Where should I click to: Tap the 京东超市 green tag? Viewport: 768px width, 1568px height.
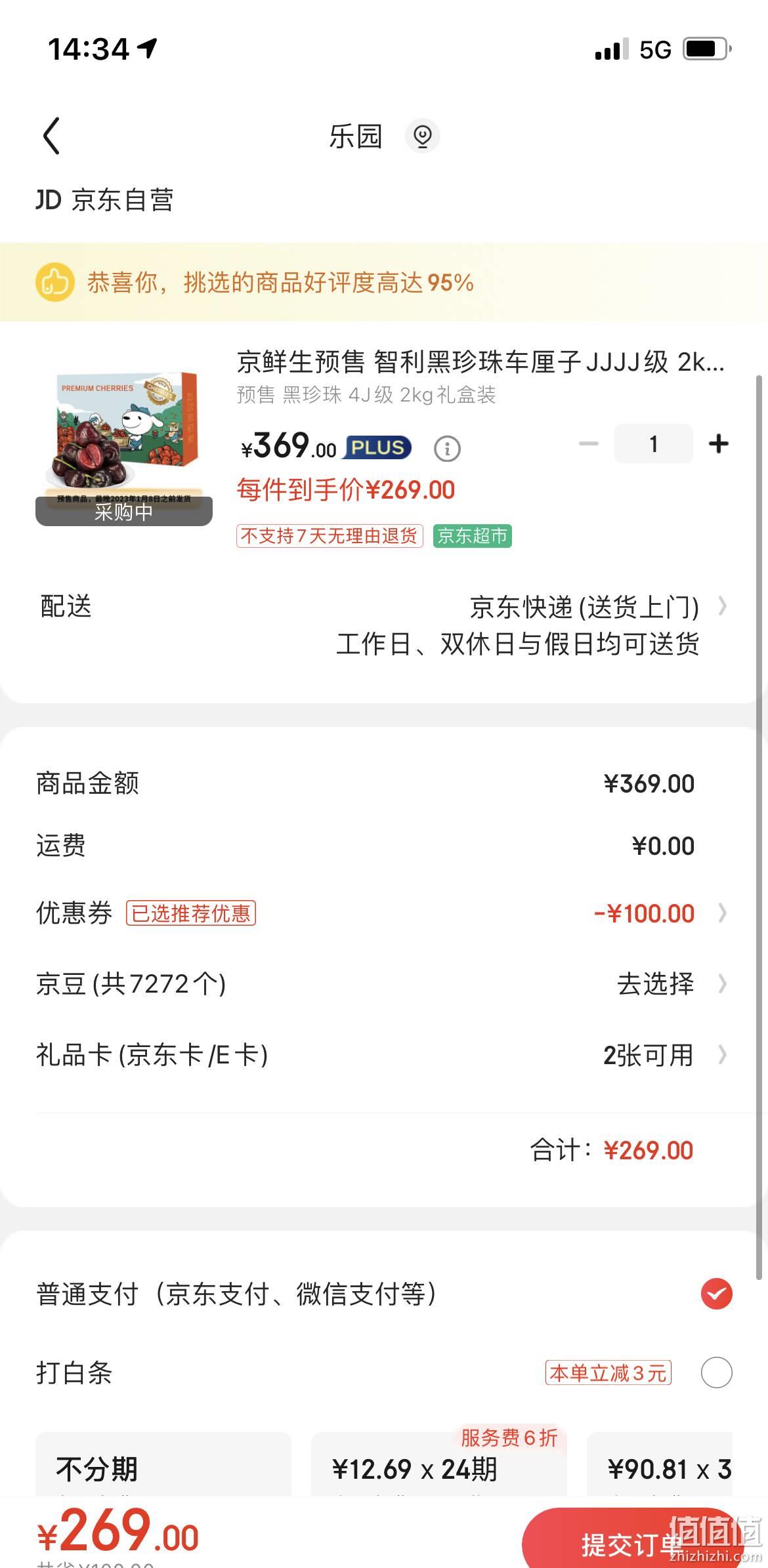pos(472,536)
